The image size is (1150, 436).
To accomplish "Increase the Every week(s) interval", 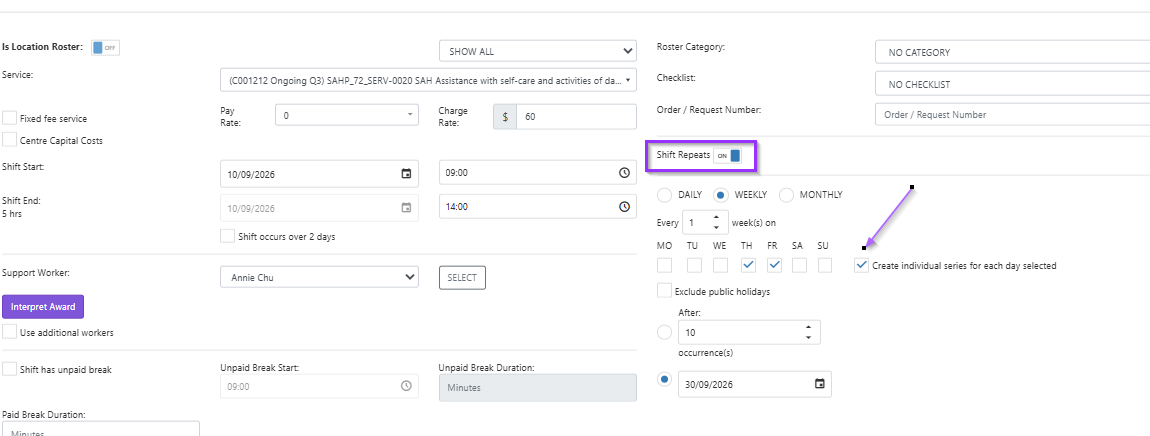I will click(x=716, y=217).
